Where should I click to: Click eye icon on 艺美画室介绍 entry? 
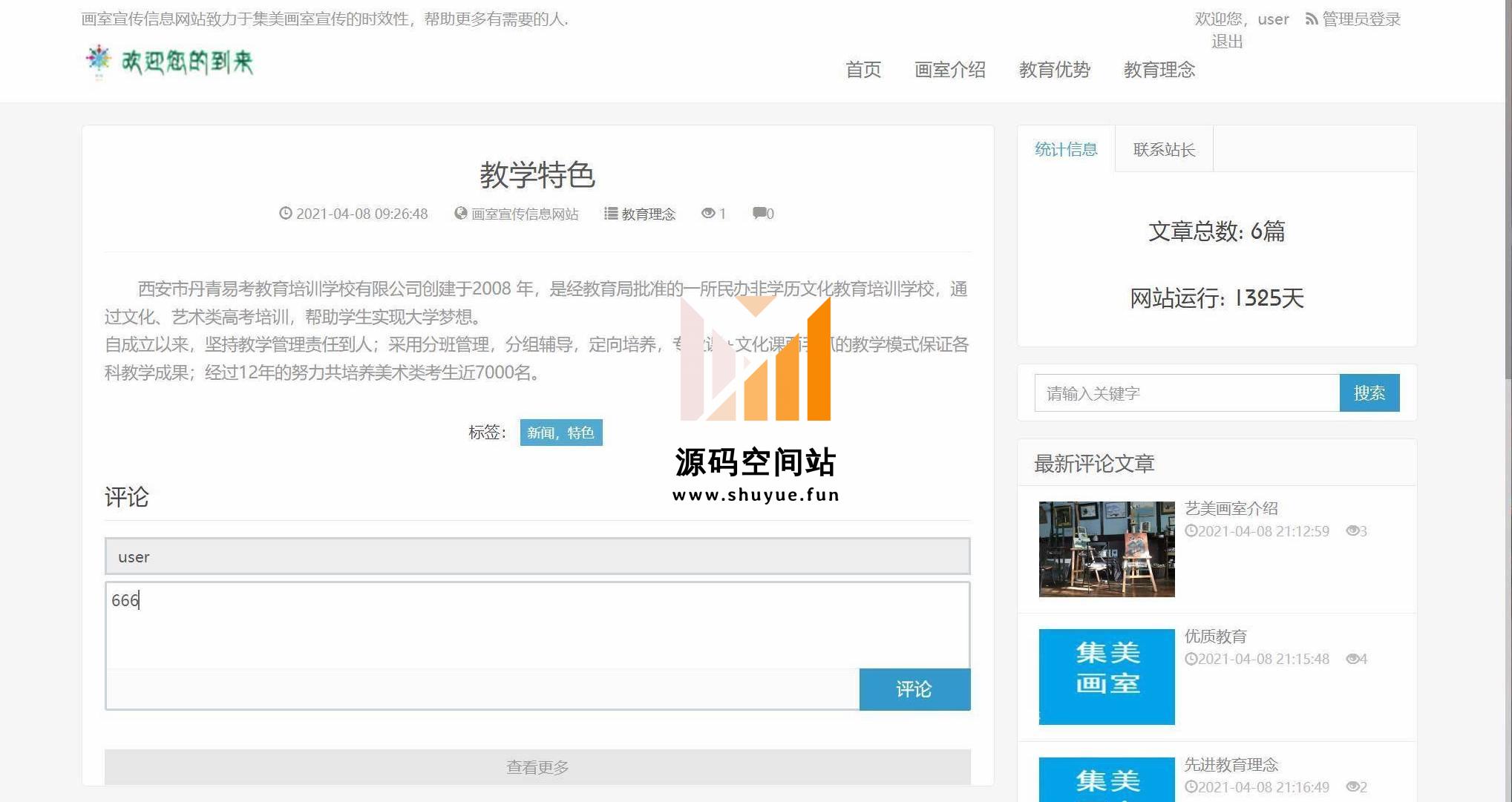click(x=1352, y=531)
